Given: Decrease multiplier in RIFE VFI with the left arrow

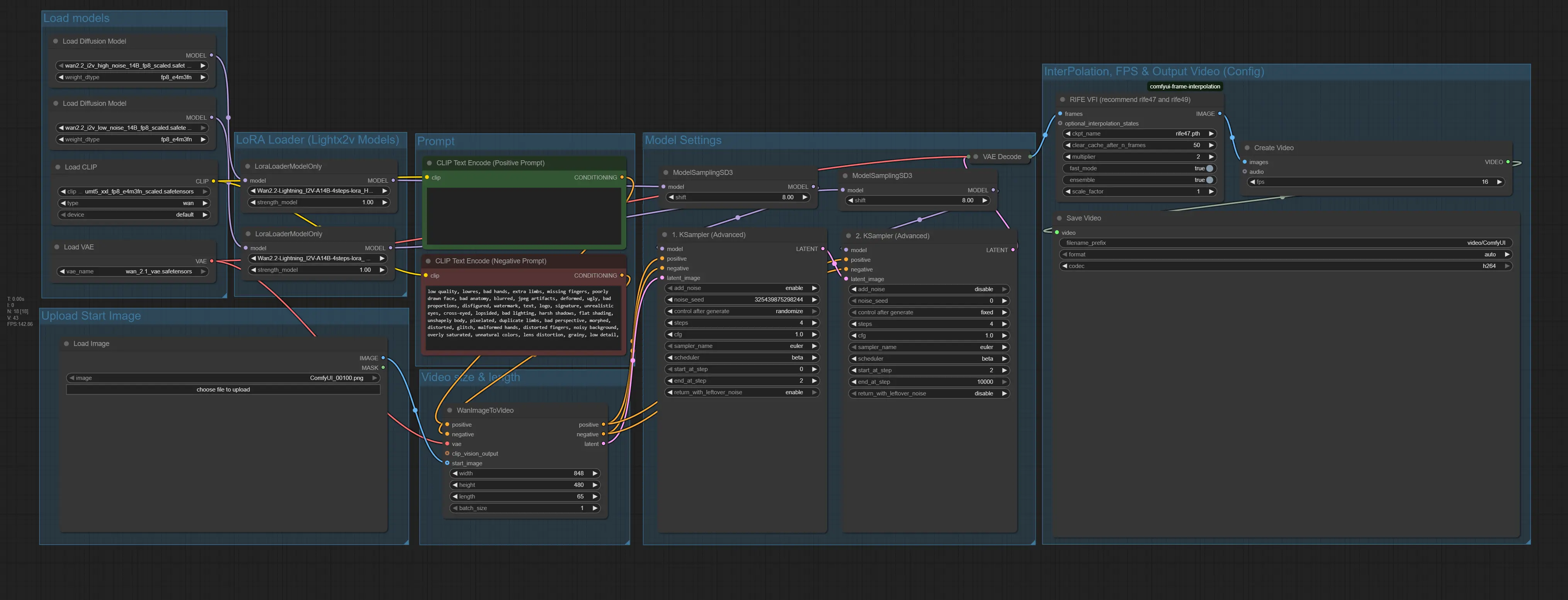Looking at the screenshot, I should [1068, 157].
